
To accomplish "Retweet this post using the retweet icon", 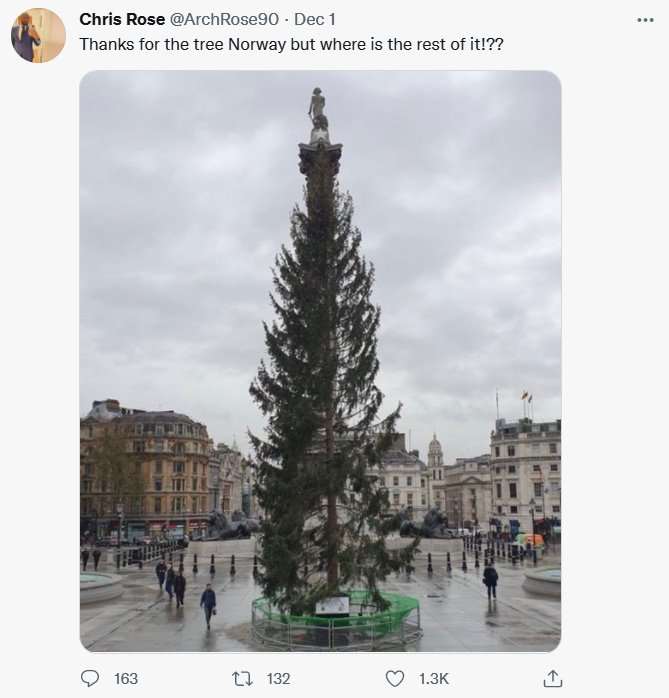I will point(242,678).
